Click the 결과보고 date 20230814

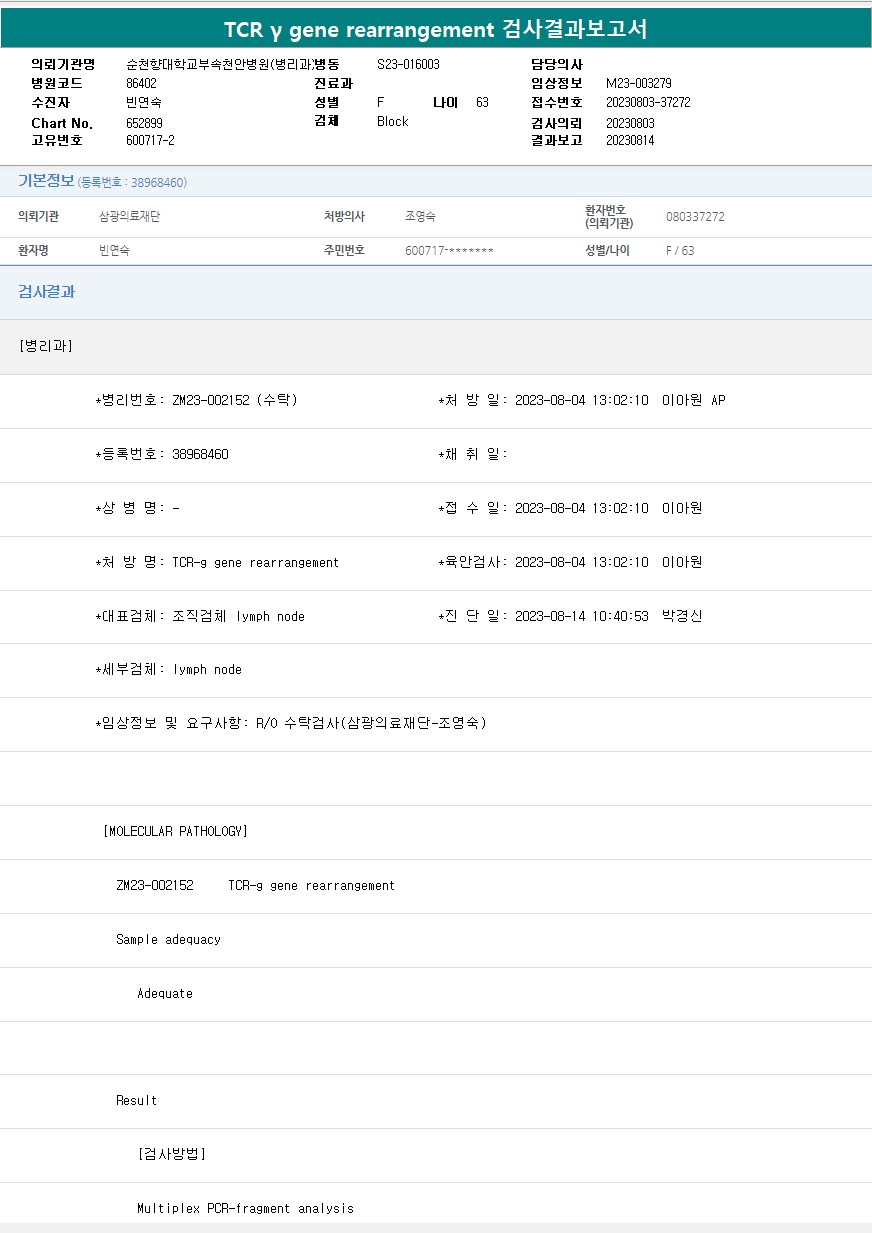pyautogui.click(x=630, y=140)
